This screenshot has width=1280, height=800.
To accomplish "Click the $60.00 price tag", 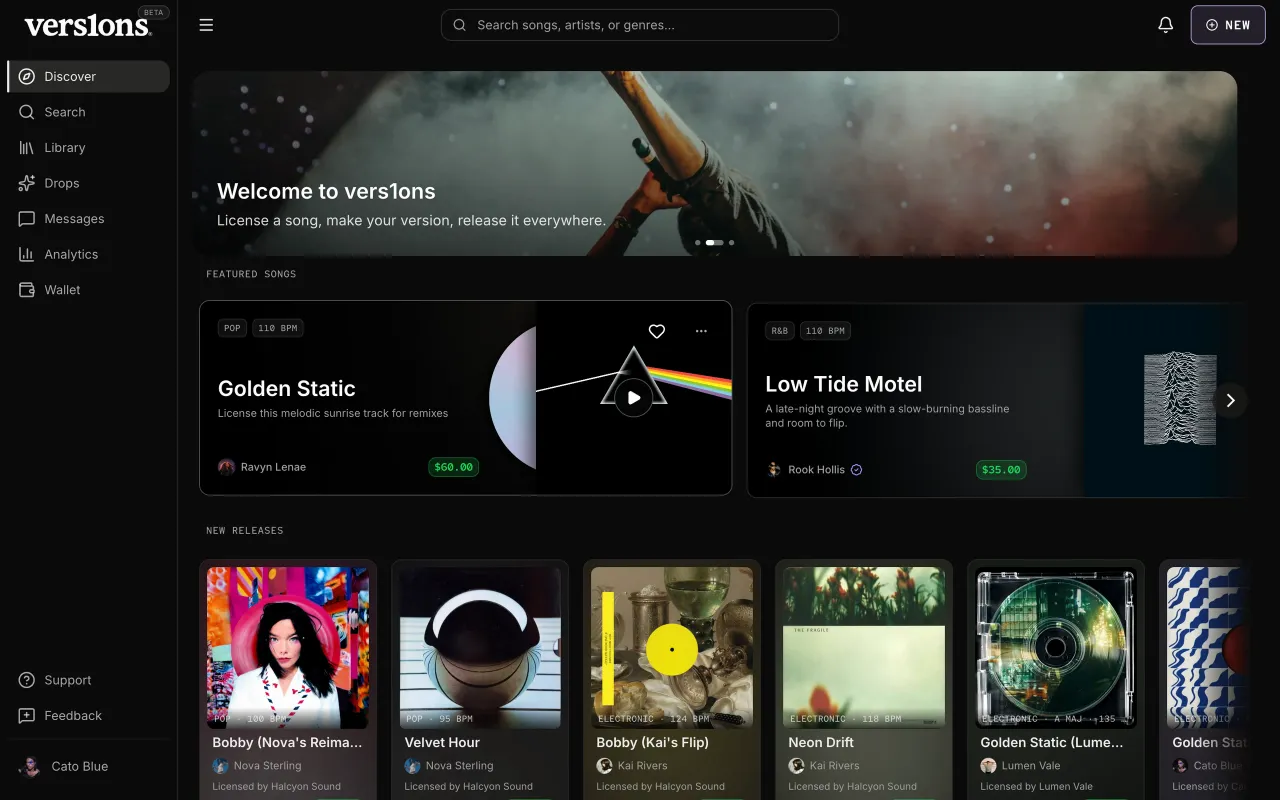I will coord(454,467).
